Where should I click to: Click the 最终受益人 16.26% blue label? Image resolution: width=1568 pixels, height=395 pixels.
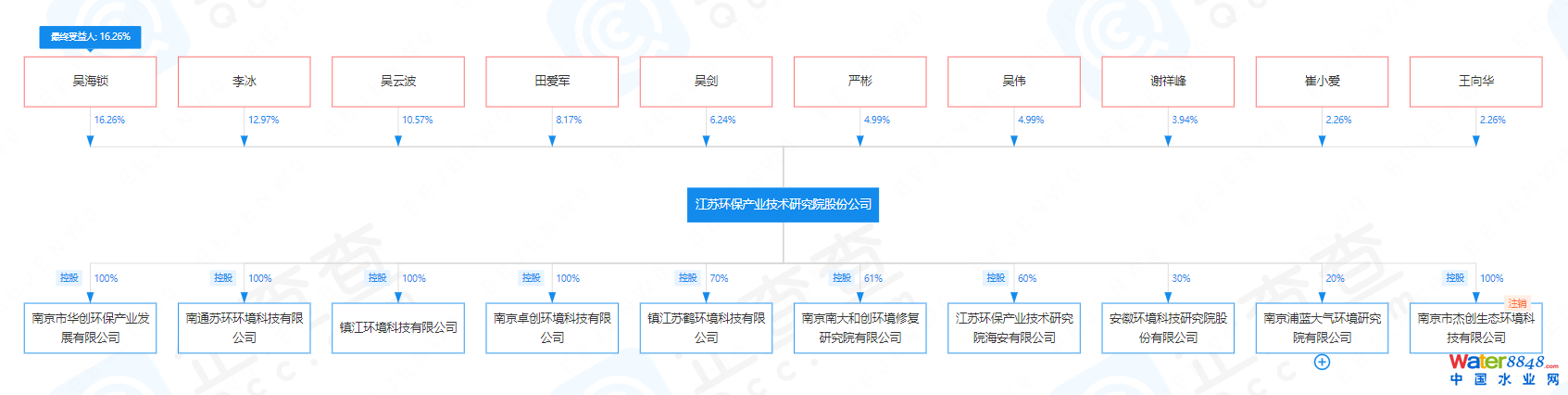point(90,37)
